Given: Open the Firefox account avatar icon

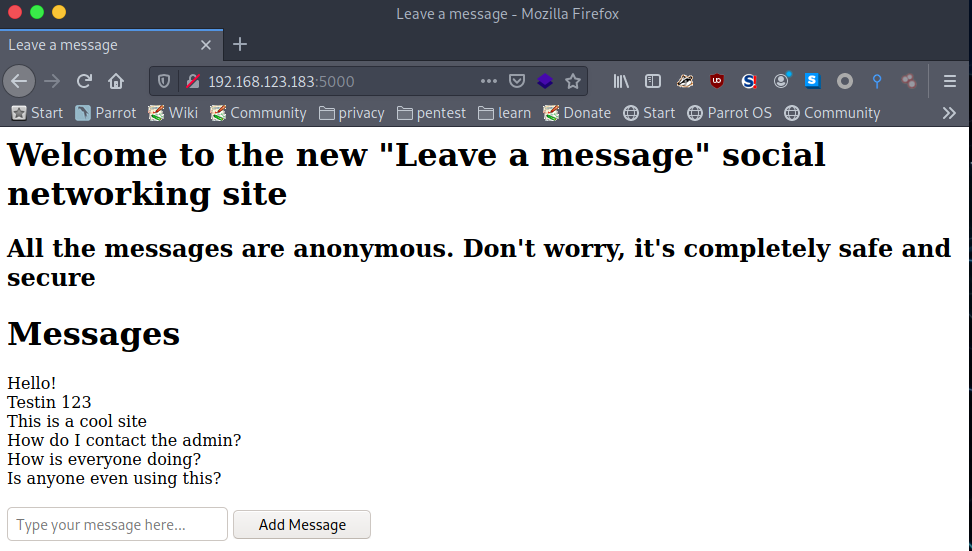Looking at the screenshot, I should click(781, 81).
